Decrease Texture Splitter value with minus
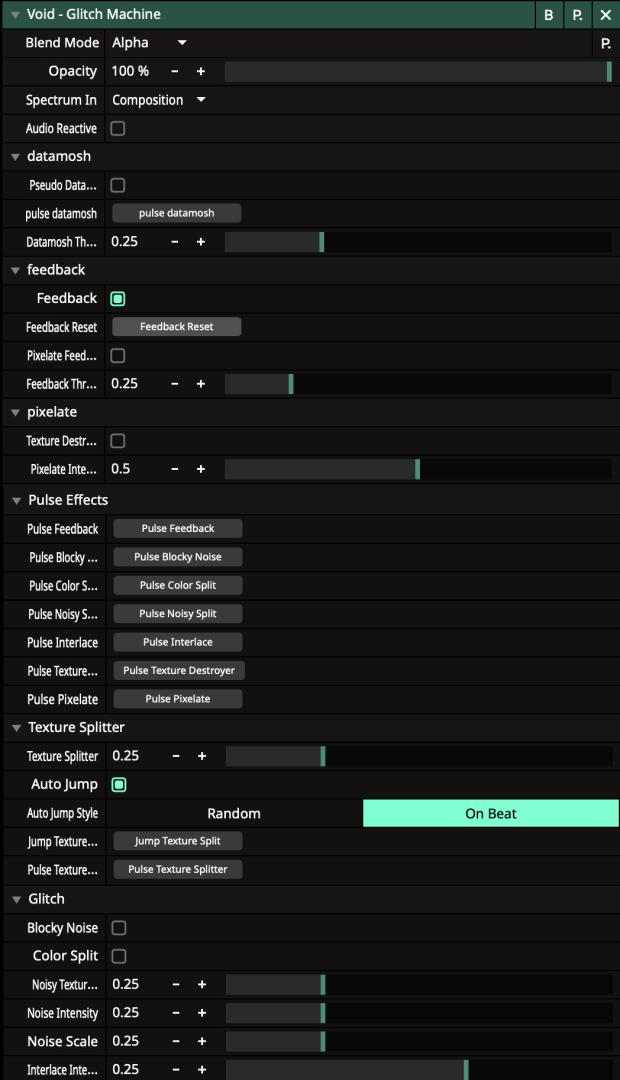Image resolution: width=620 pixels, height=1080 pixels. pos(176,756)
